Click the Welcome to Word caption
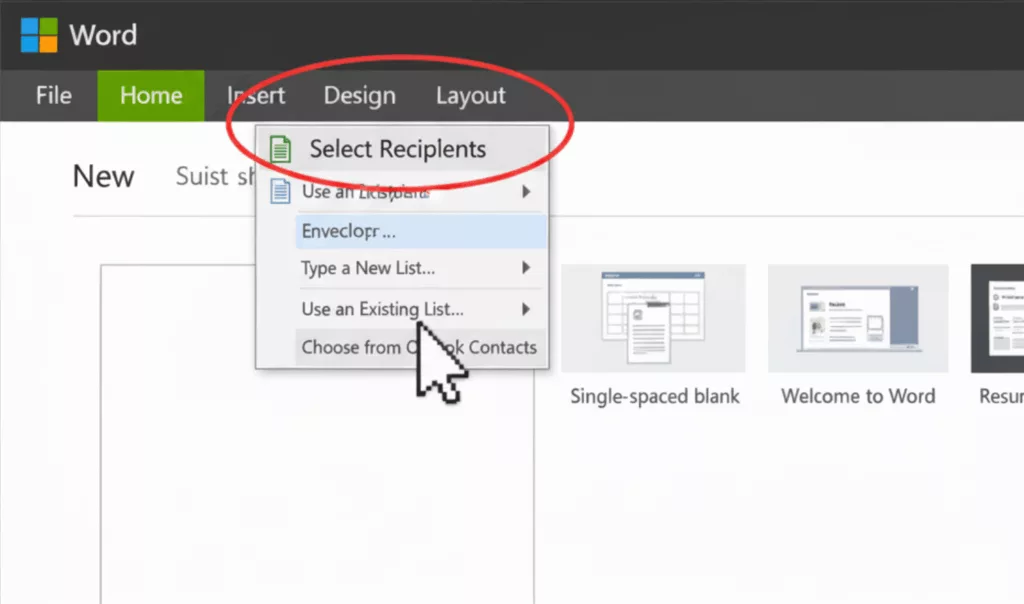The height and width of the screenshot is (604, 1024). pos(858,396)
